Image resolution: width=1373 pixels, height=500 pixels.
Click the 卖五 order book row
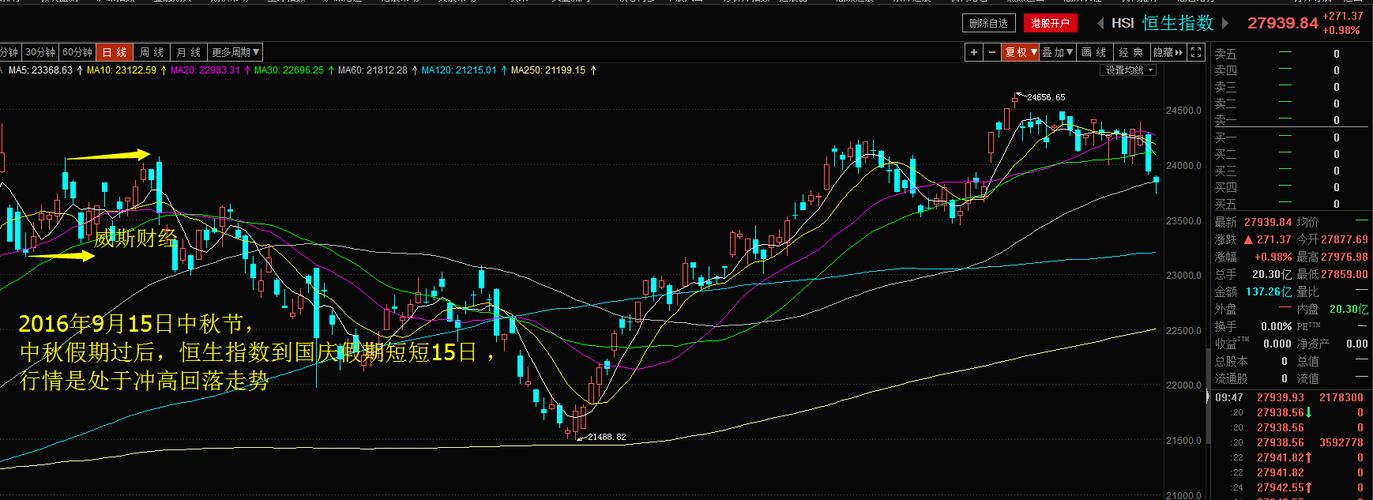click(1291, 53)
